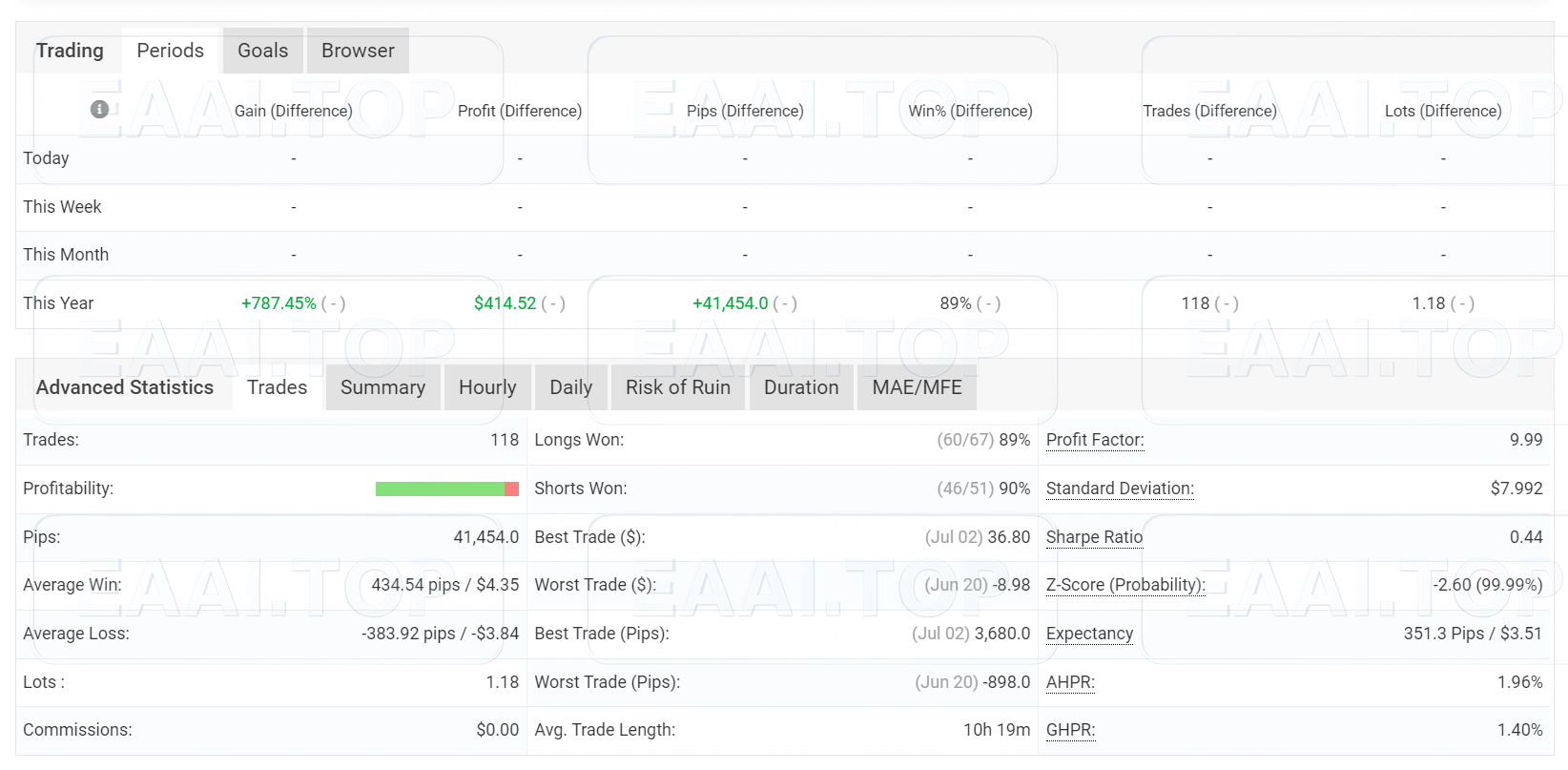Switch to the MAE/MFE tab
Screen dimensions: 1568x770
point(917,387)
